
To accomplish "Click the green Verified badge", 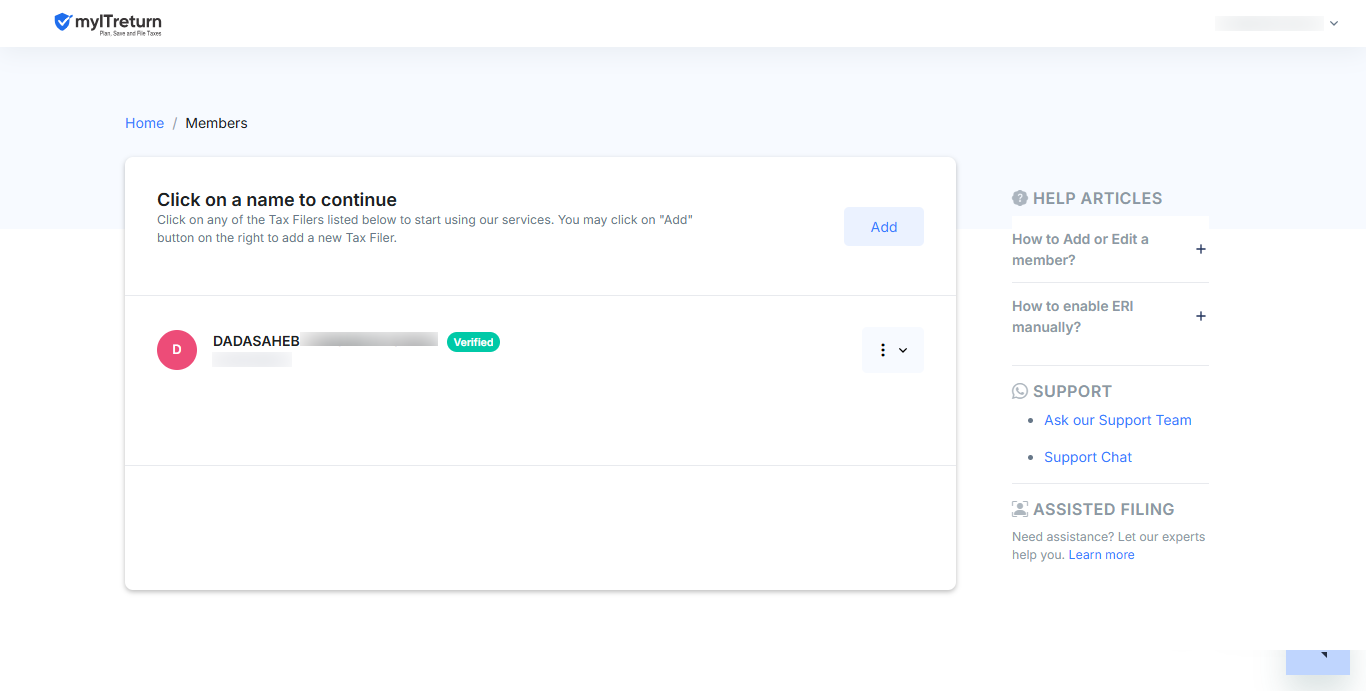I will click(x=473, y=342).
